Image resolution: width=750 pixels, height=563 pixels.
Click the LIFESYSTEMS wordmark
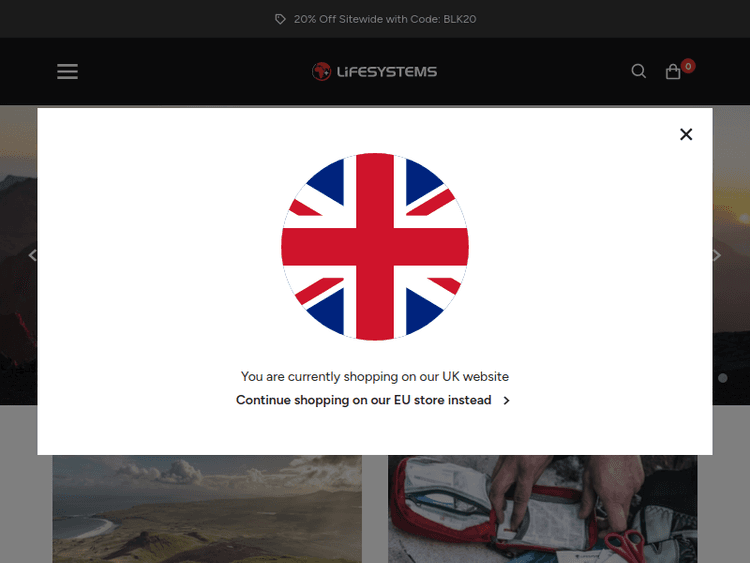click(x=387, y=72)
